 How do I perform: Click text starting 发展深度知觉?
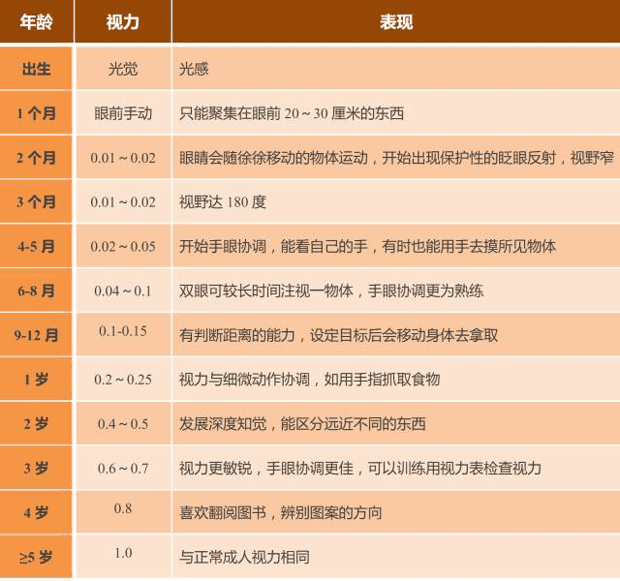pos(302,424)
